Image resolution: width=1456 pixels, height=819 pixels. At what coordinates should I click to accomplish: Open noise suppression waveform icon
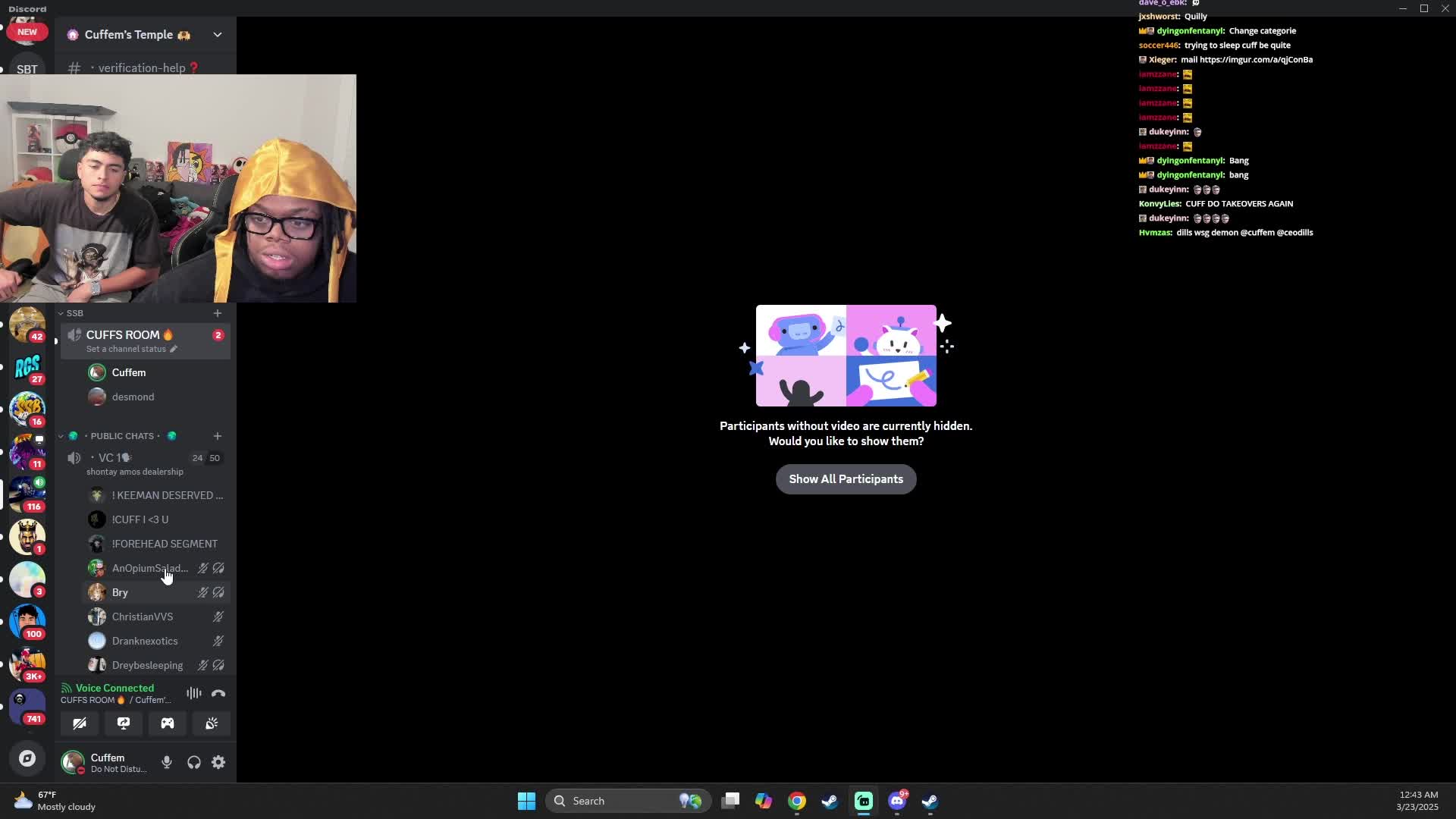(194, 694)
